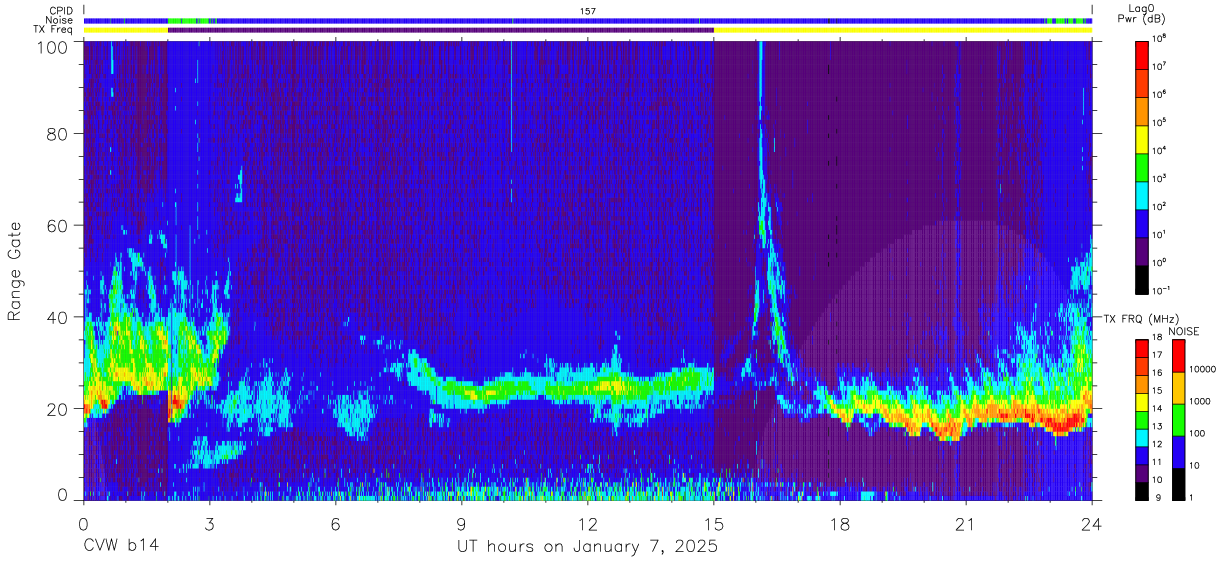The height and width of the screenshot is (567, 1228).
Task: Click the 'TX Freq' row label
Action: pos(55,30)
